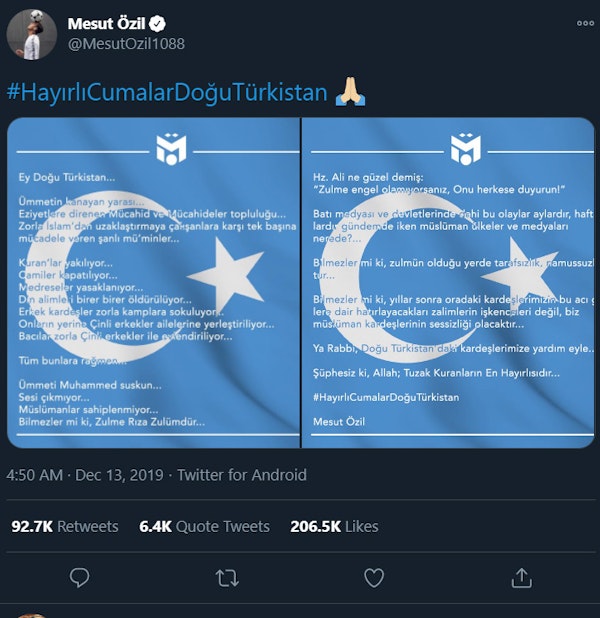The width and height of the screenshot is (600, 618).
Task: Open the share tweet icon
Action: (x=522, y=578)
